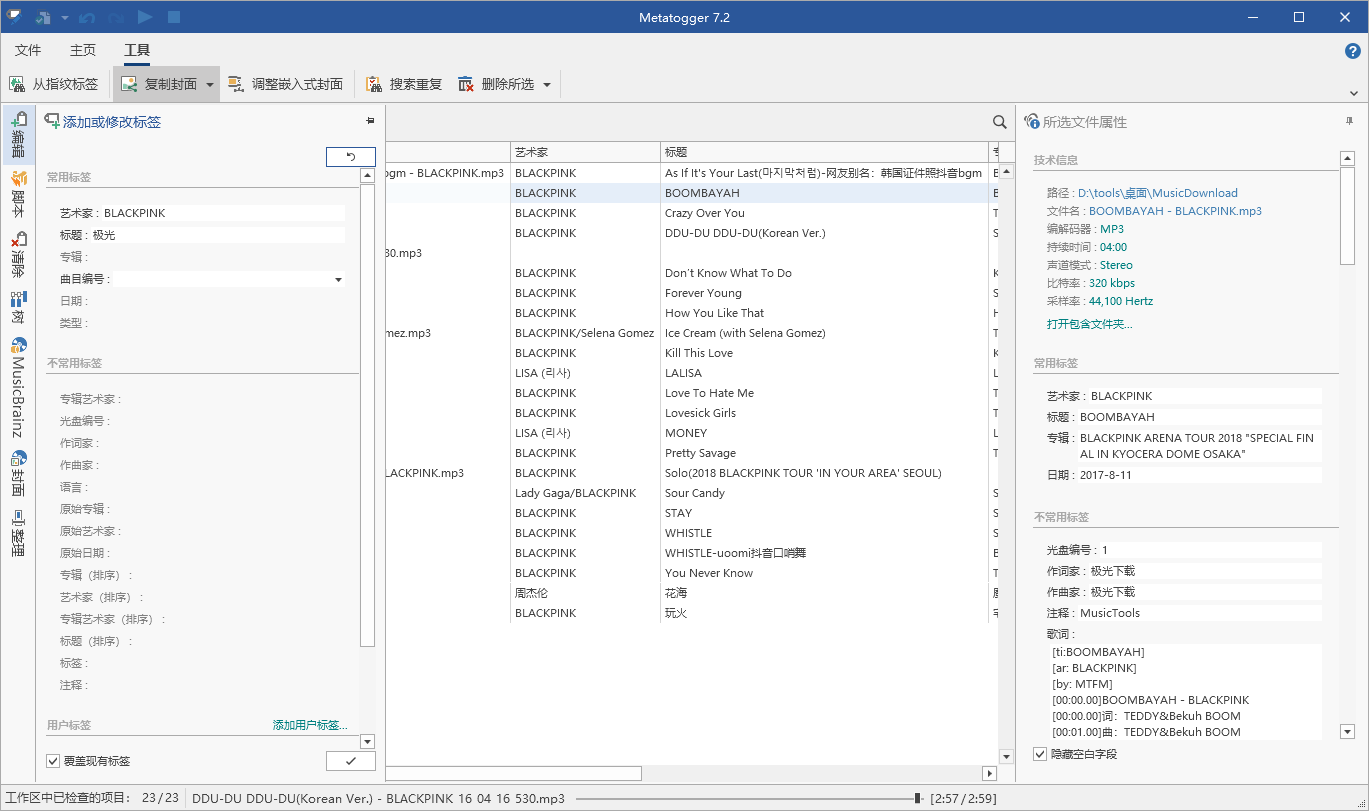The height and width of the screenshot is (811, 1369).
Task: Sort by the 标题 column header
Action: click(x=824, y=152)
